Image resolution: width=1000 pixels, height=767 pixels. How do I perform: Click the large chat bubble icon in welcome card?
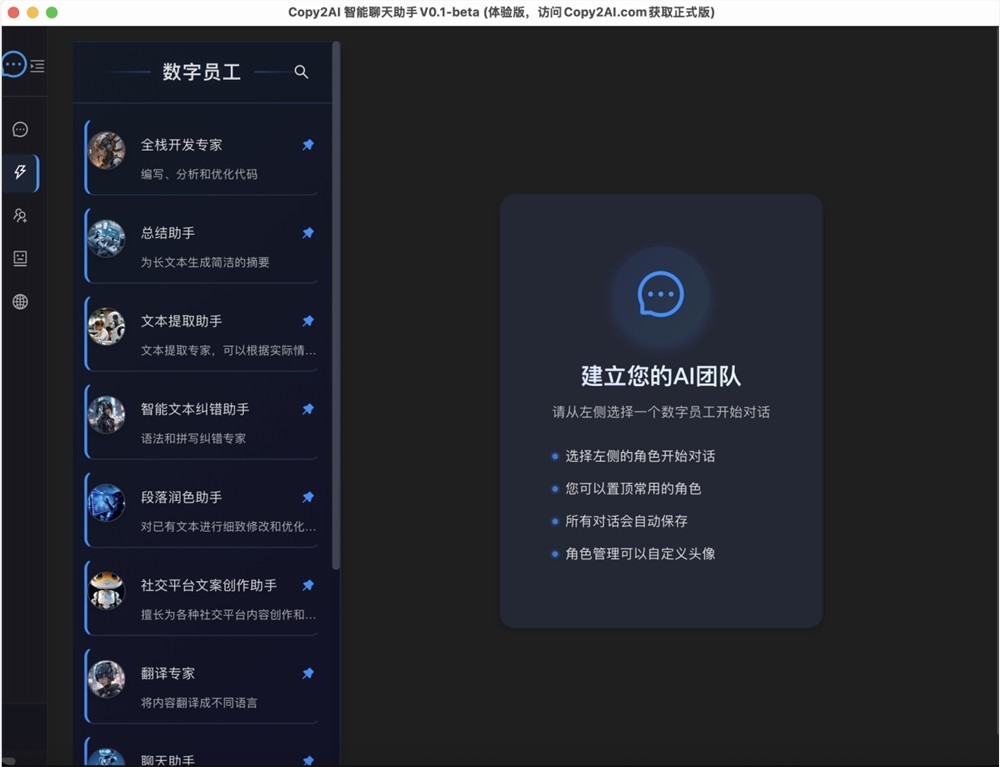coord(660,295)
